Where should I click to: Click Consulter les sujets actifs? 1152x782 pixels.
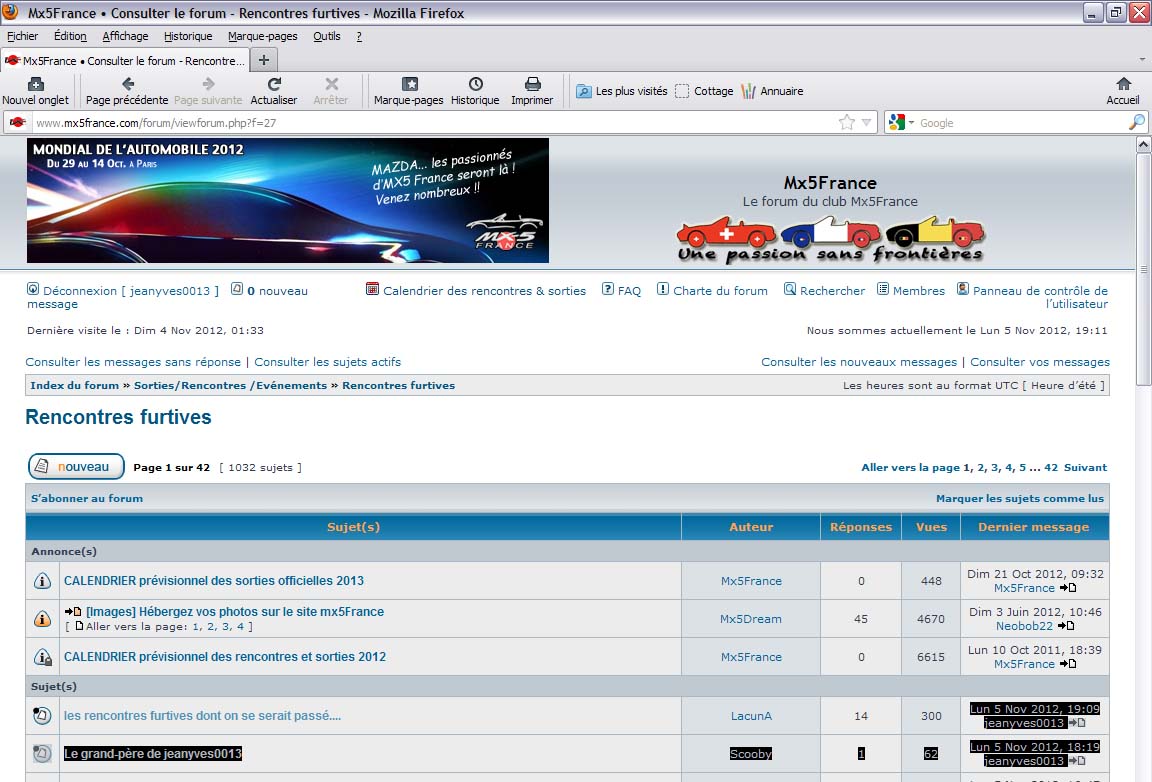pos(328,362)
